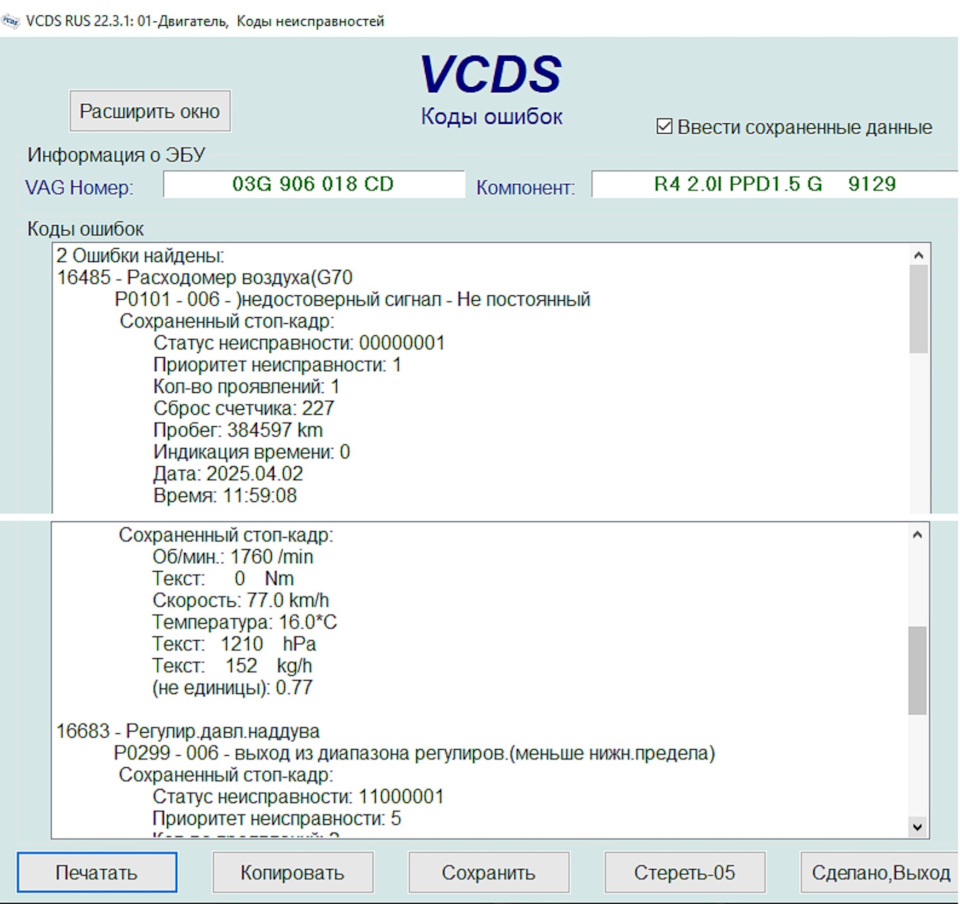The image size is (960, 904).
Task: Select 'Статус неисправности: 00000001' line
Action: coord(299,343)
